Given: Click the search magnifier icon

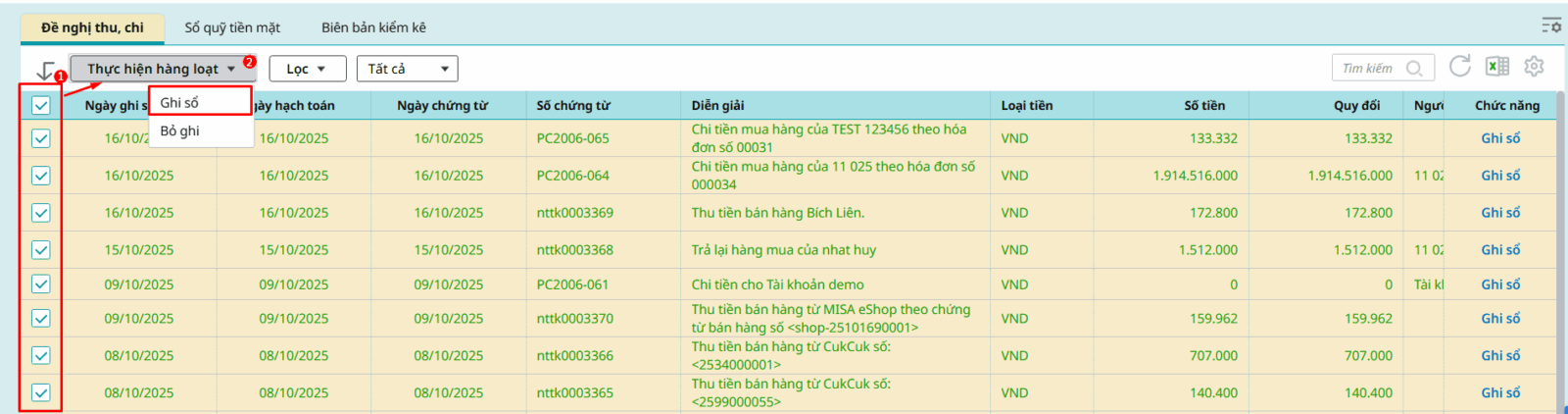Looking at the screenshot, I should point(1414,69).
